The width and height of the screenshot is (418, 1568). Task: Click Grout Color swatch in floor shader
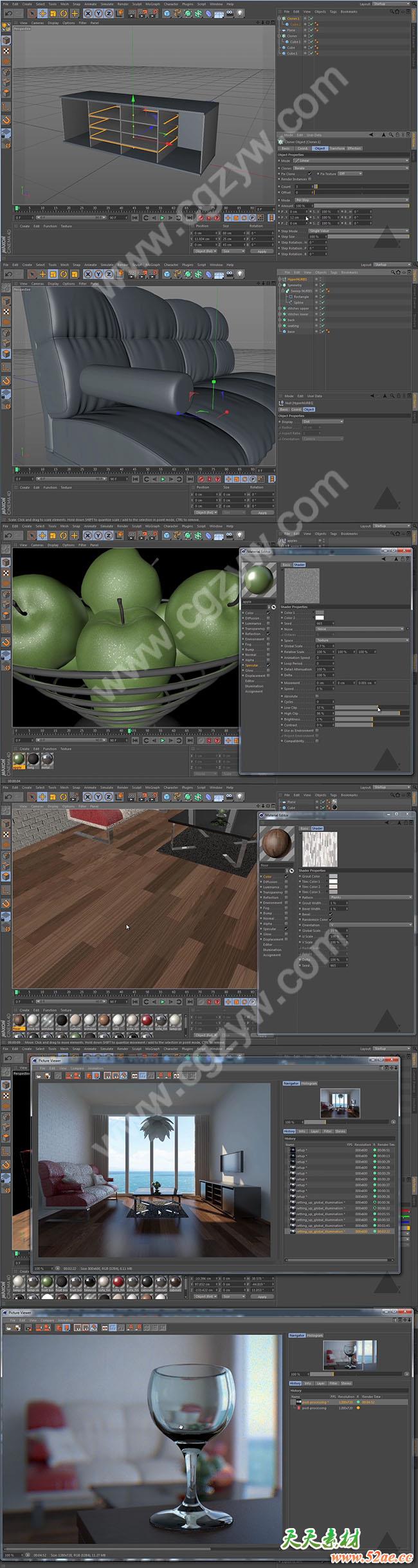coord(333,876)
